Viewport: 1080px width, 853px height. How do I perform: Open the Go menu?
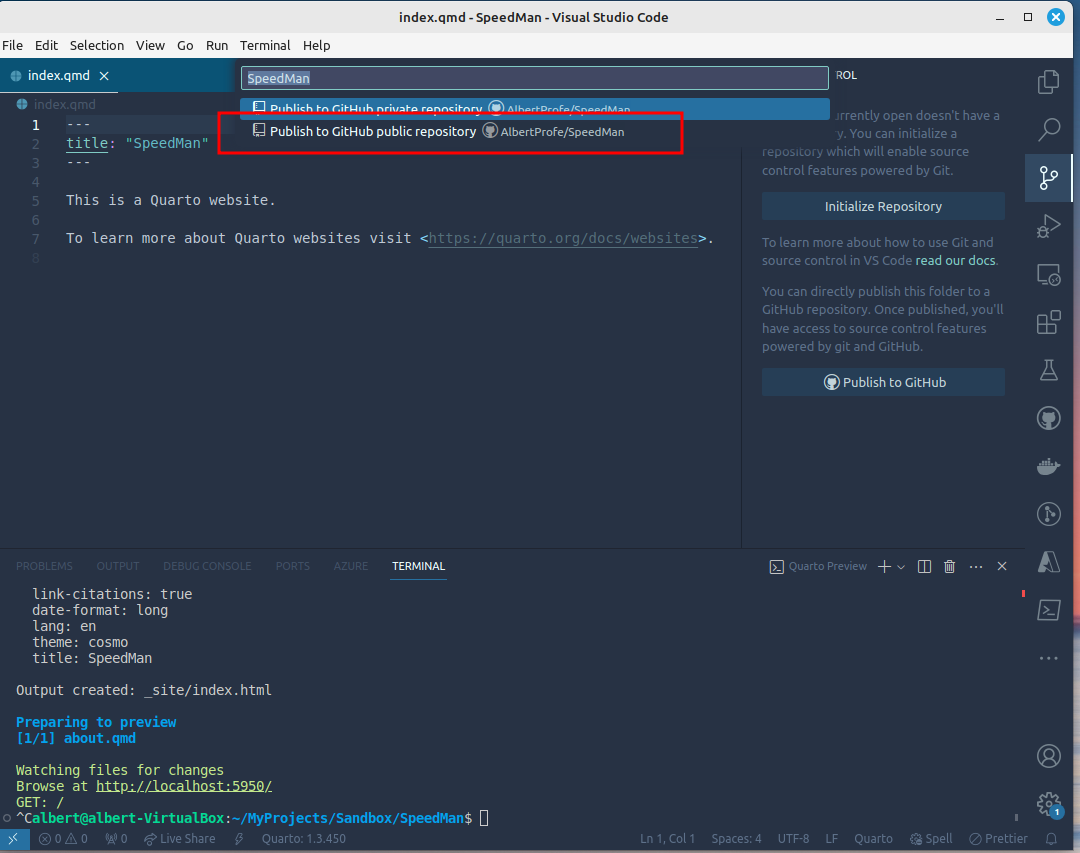pos(185,45)
